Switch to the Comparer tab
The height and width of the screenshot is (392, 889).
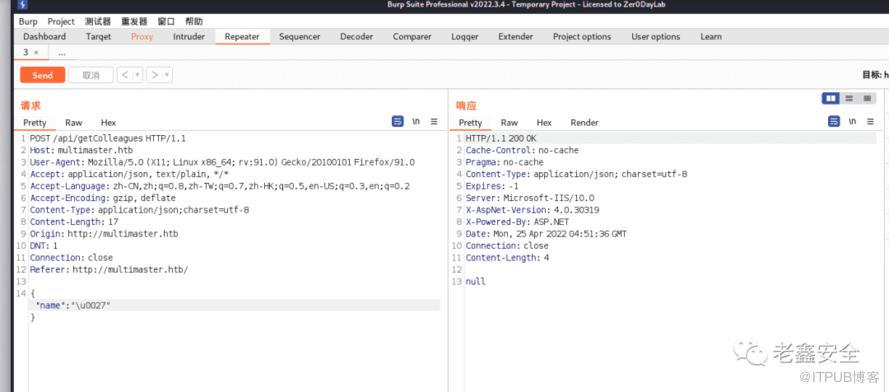click(x=412, y=36)
